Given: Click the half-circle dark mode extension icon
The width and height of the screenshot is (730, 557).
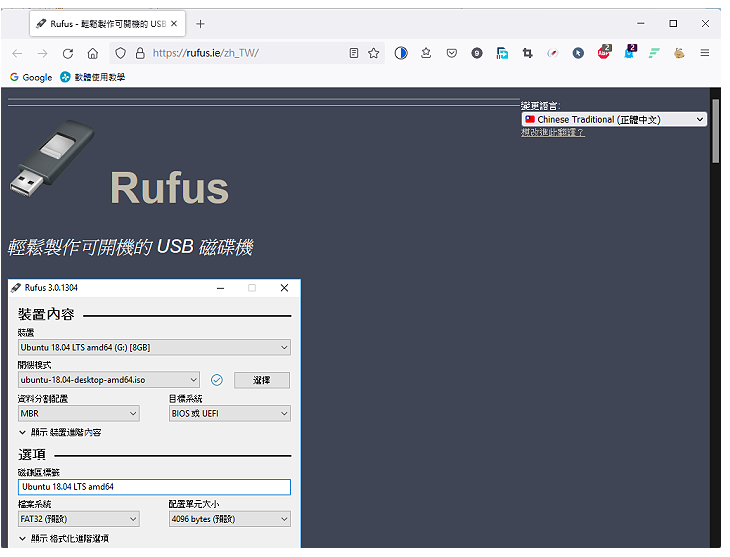Looking at the screenshot, I should [401, 54].
